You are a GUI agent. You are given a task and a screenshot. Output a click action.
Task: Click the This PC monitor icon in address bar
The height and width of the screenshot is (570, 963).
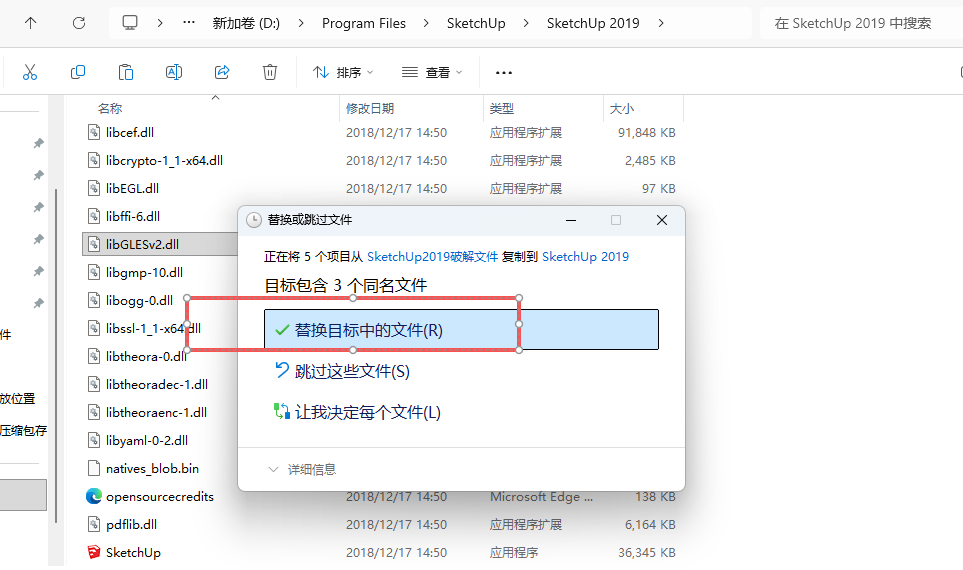point(130,23)
